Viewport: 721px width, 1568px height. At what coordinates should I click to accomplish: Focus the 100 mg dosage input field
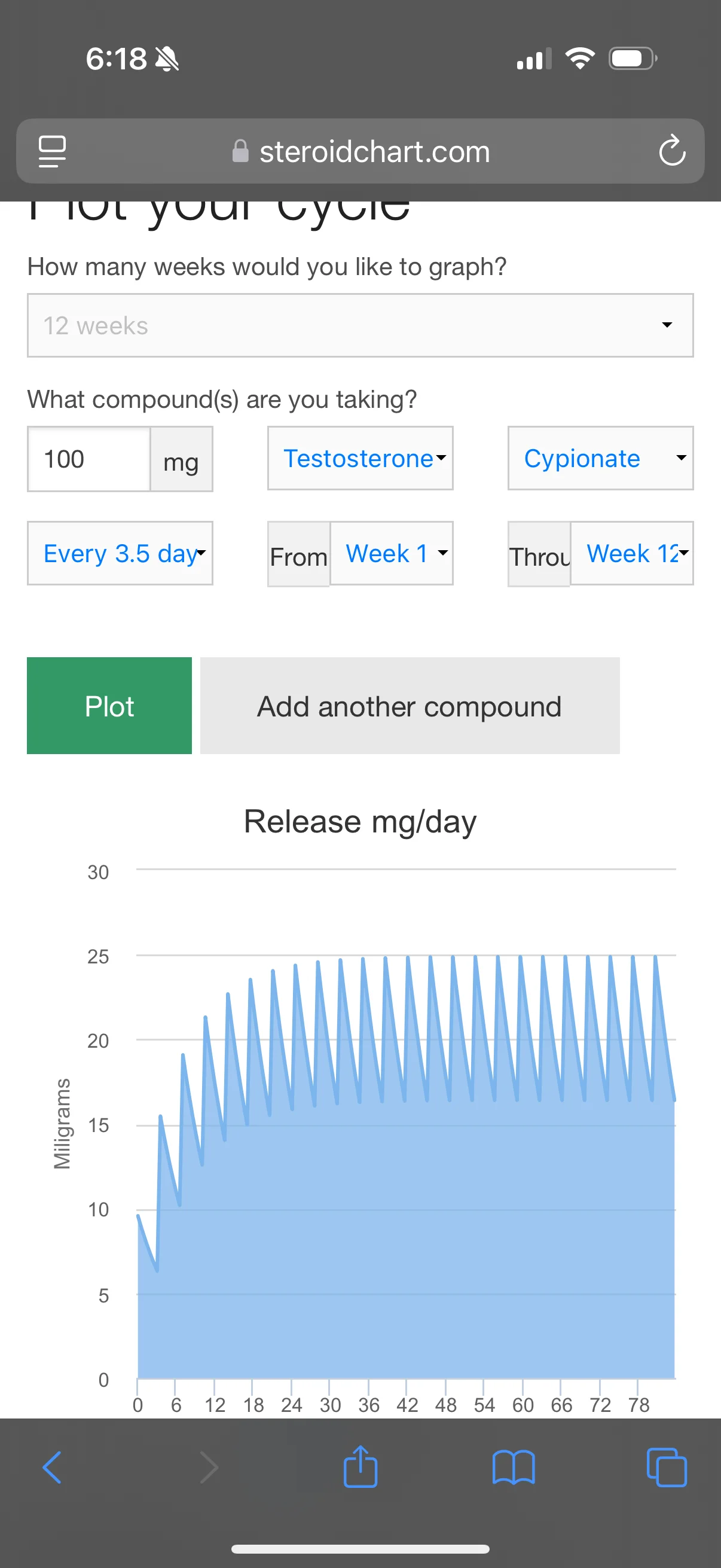(89, 459)
